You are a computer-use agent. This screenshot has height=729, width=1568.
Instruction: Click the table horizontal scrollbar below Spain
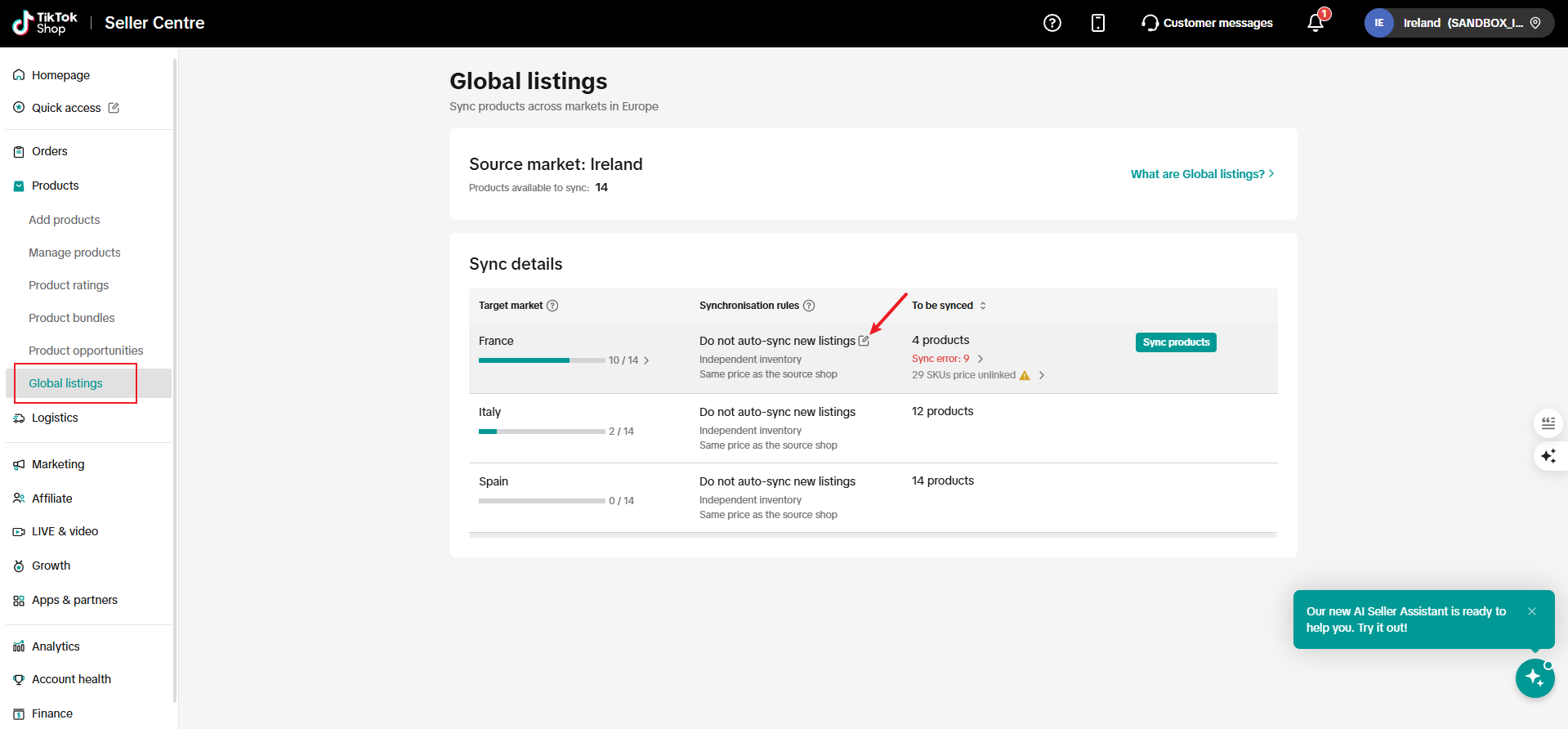pos(873,535)
